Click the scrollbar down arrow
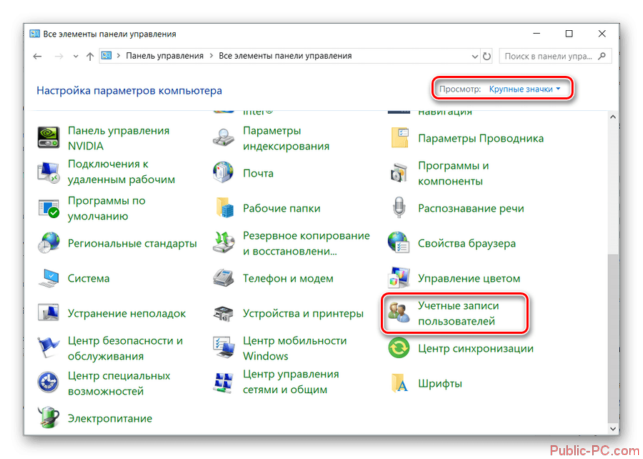 tap(613, 429)
